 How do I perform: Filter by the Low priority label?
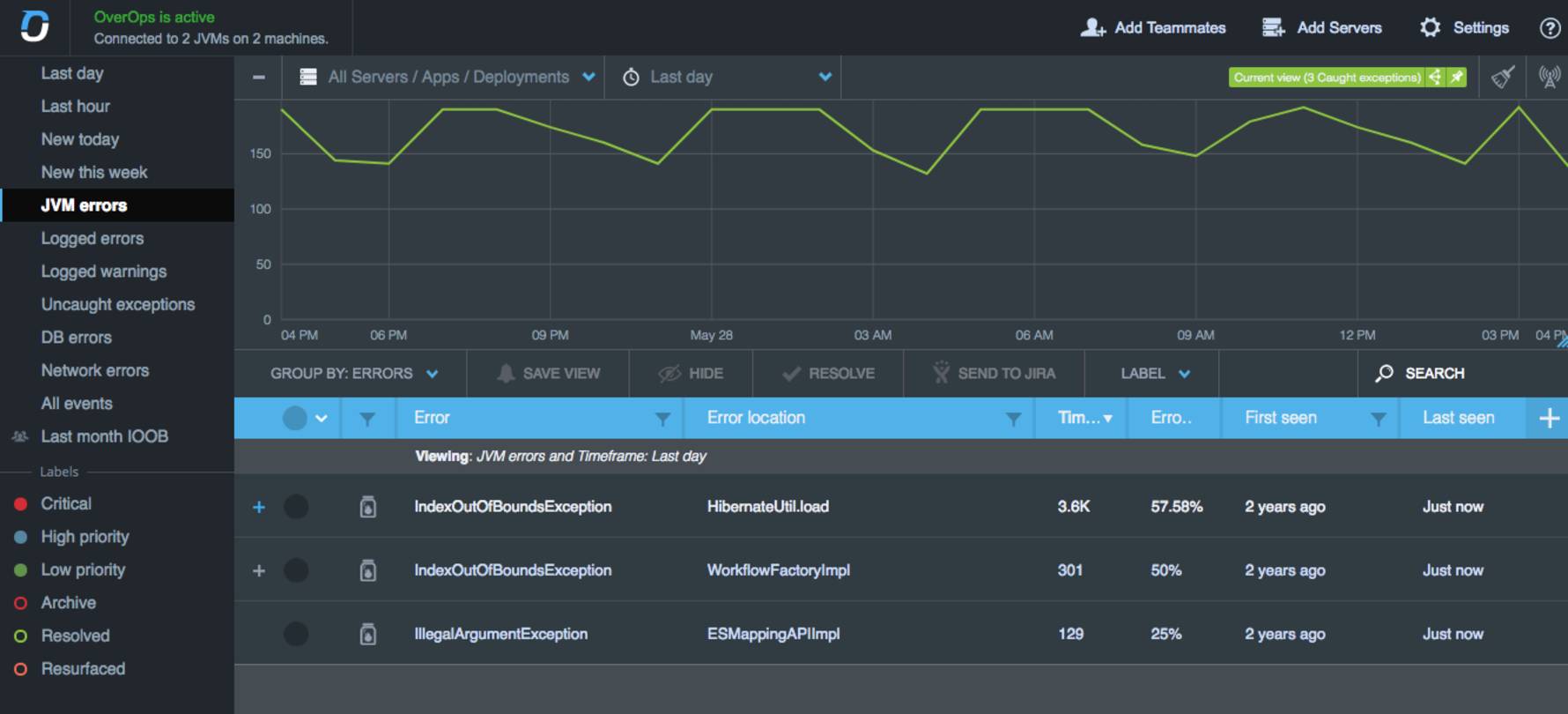pyautogui.click(x=83, y=569)
